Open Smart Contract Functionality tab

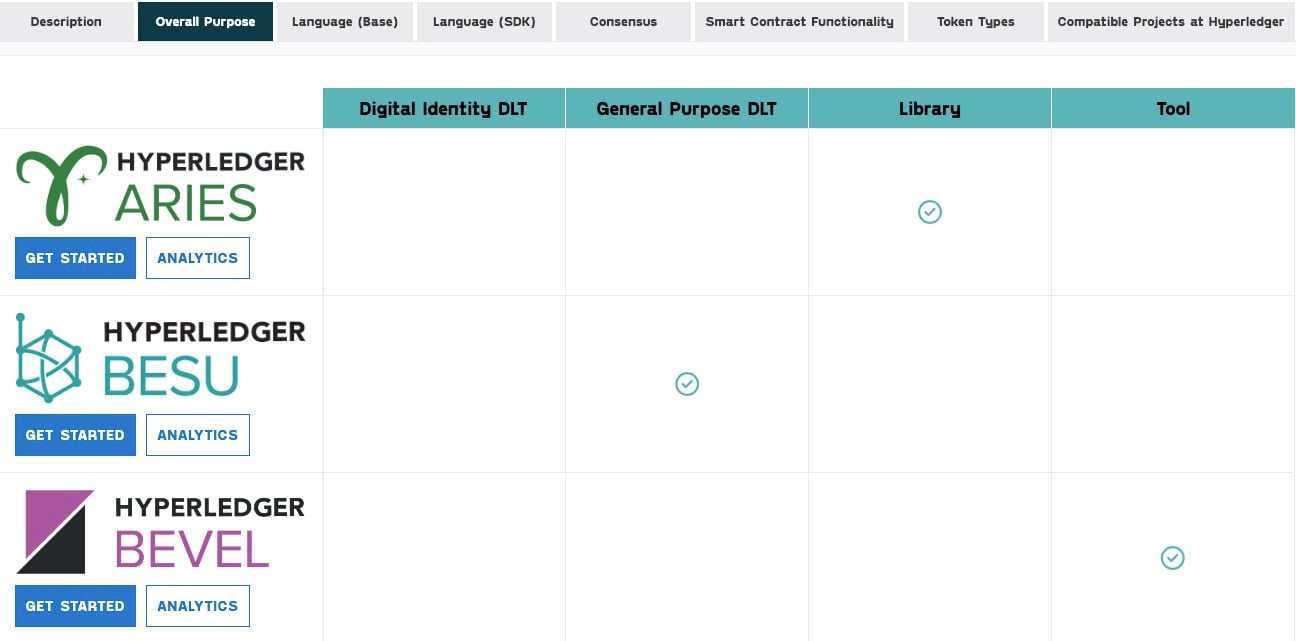click(x=800, y=21)
